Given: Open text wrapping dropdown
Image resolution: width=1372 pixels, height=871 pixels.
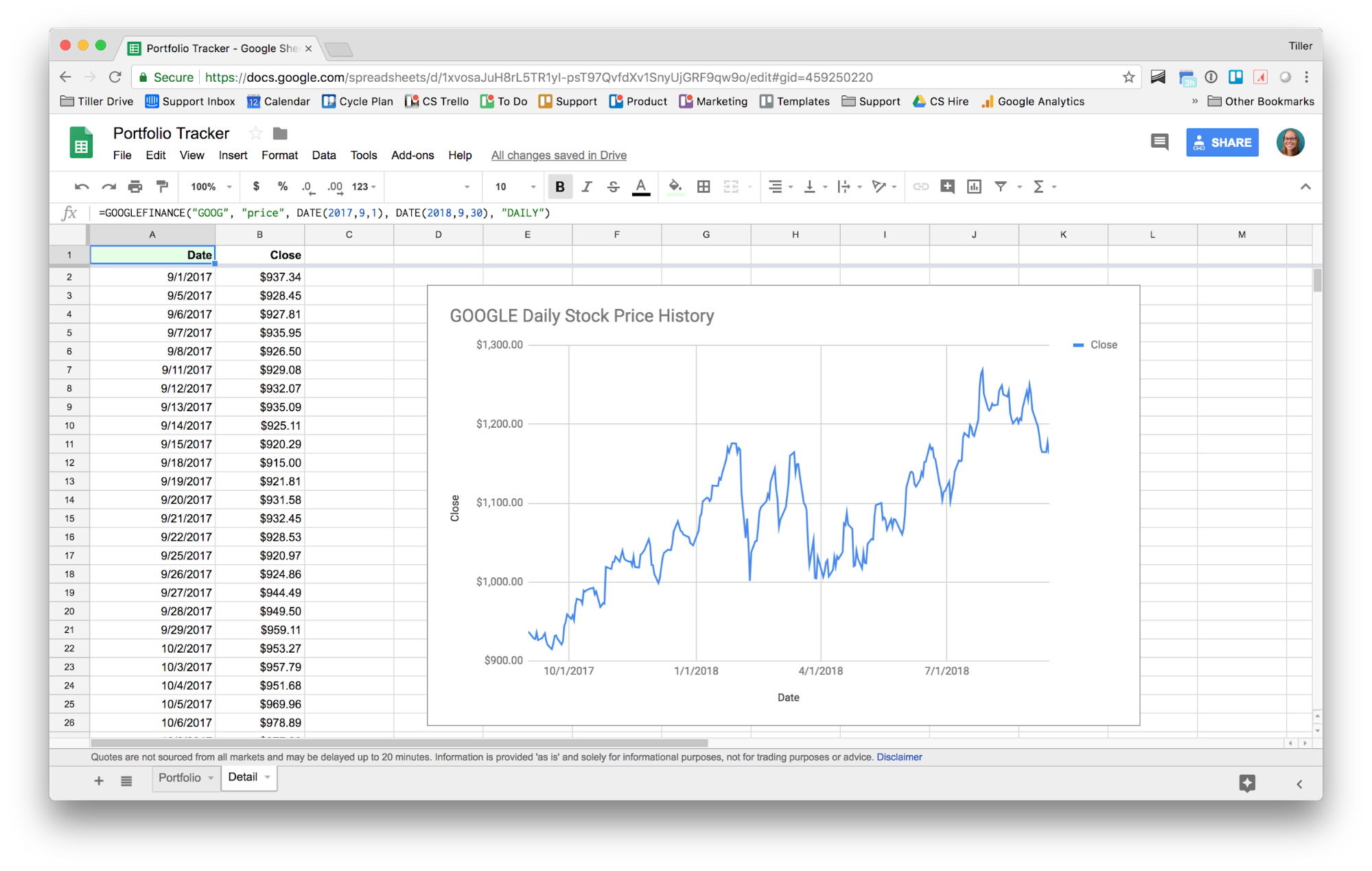Looking at the screenshot, I should pos(849,187).
